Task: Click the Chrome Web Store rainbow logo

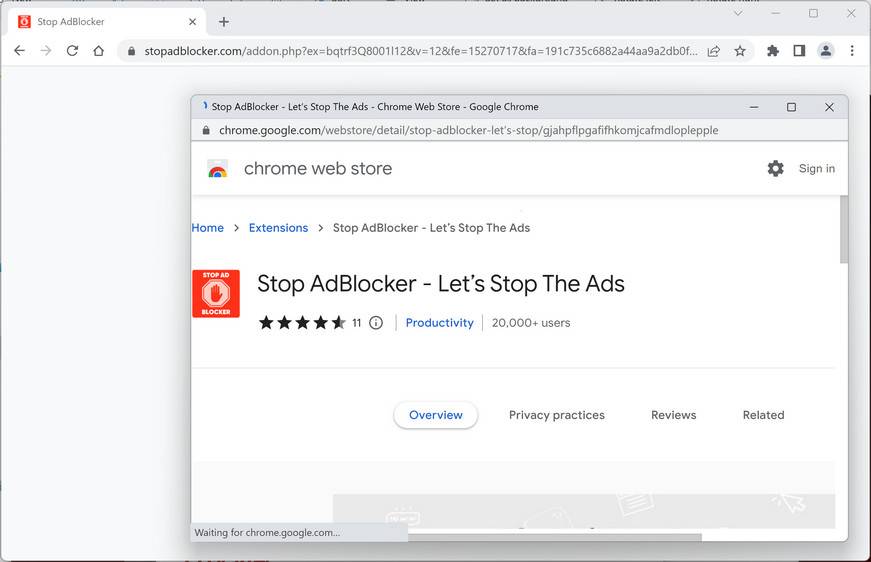Action: (217, 169)
